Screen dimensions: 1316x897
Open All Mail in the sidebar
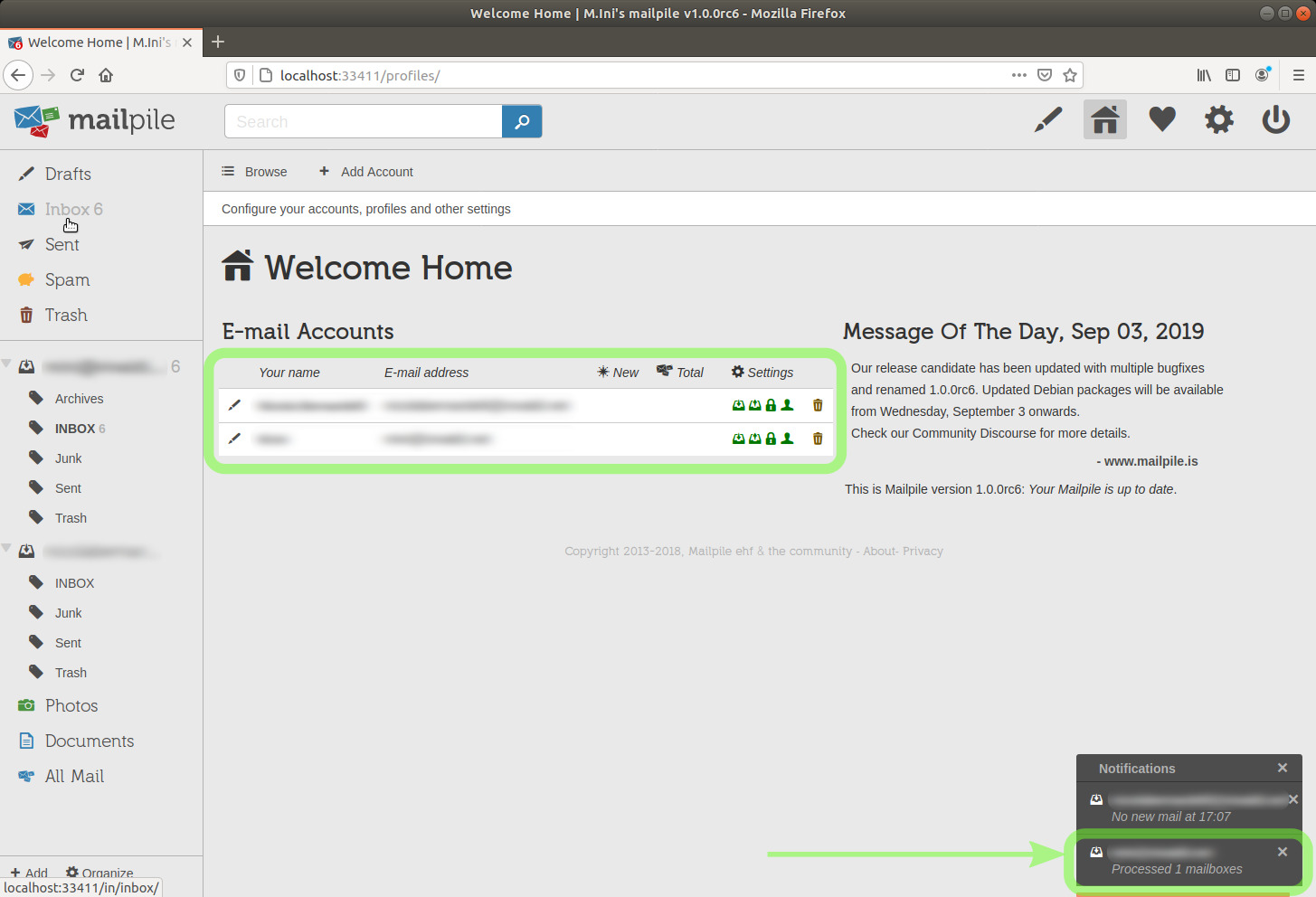pyautogui.click(x=74, y=776)
